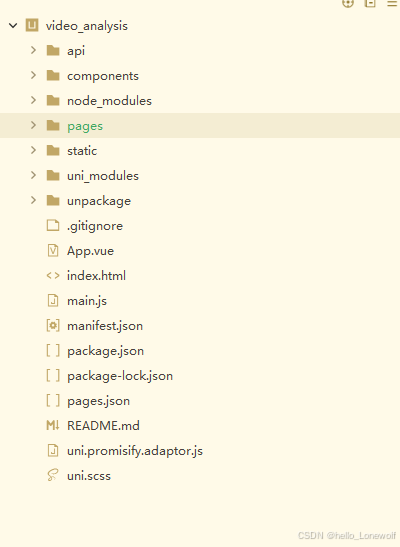Select the node_modules folder label
The height and width of the screenshot is (547, 400).
coord(110,101)
